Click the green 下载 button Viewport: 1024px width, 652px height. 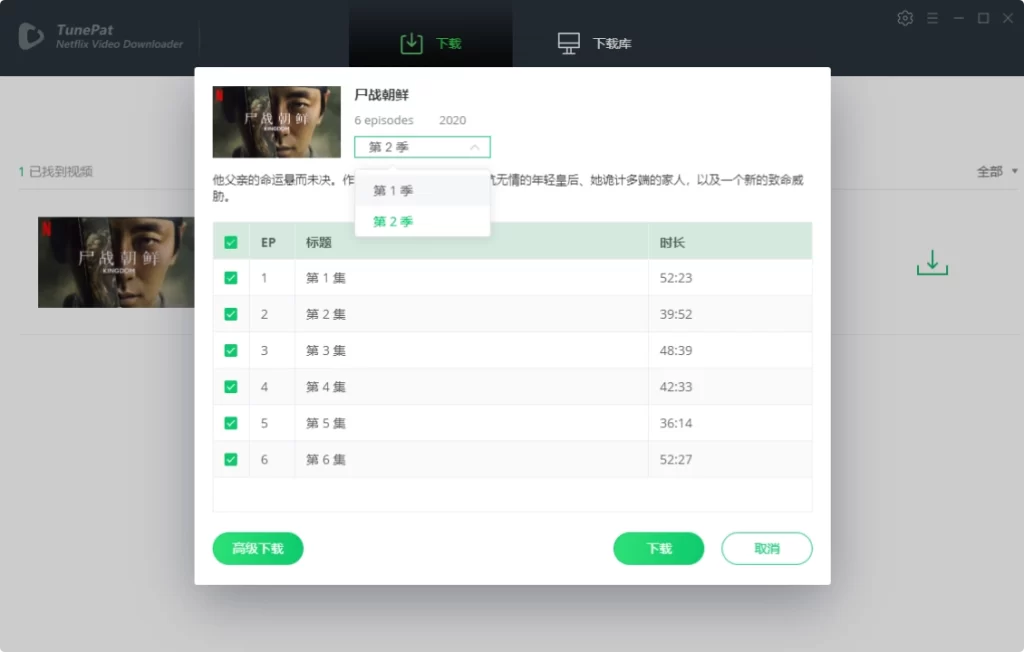[658, 548]
